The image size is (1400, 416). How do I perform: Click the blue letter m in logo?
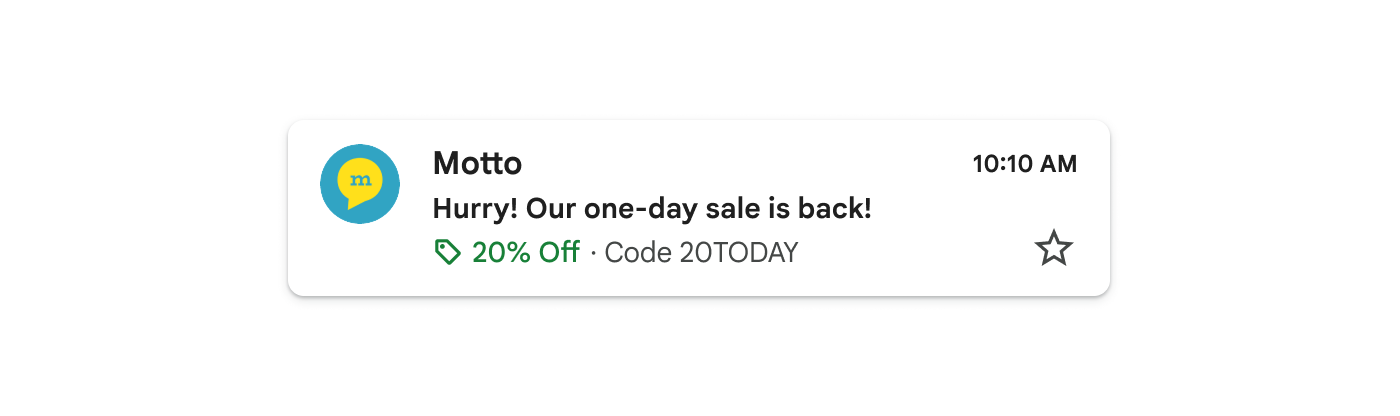click(x=360, y=179)
